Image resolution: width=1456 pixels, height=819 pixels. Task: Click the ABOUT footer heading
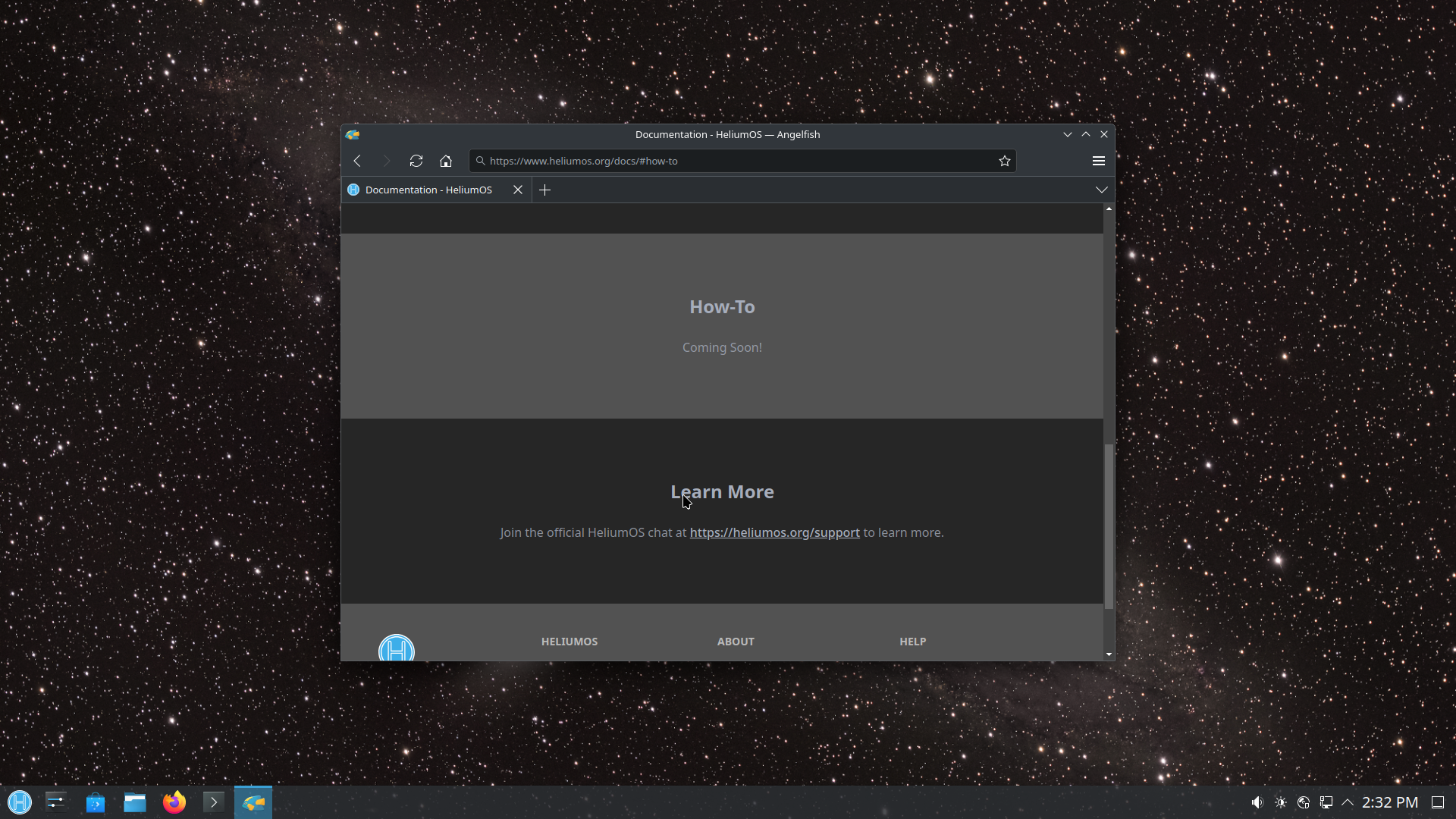pyautogui.click(x=736, y=642)
